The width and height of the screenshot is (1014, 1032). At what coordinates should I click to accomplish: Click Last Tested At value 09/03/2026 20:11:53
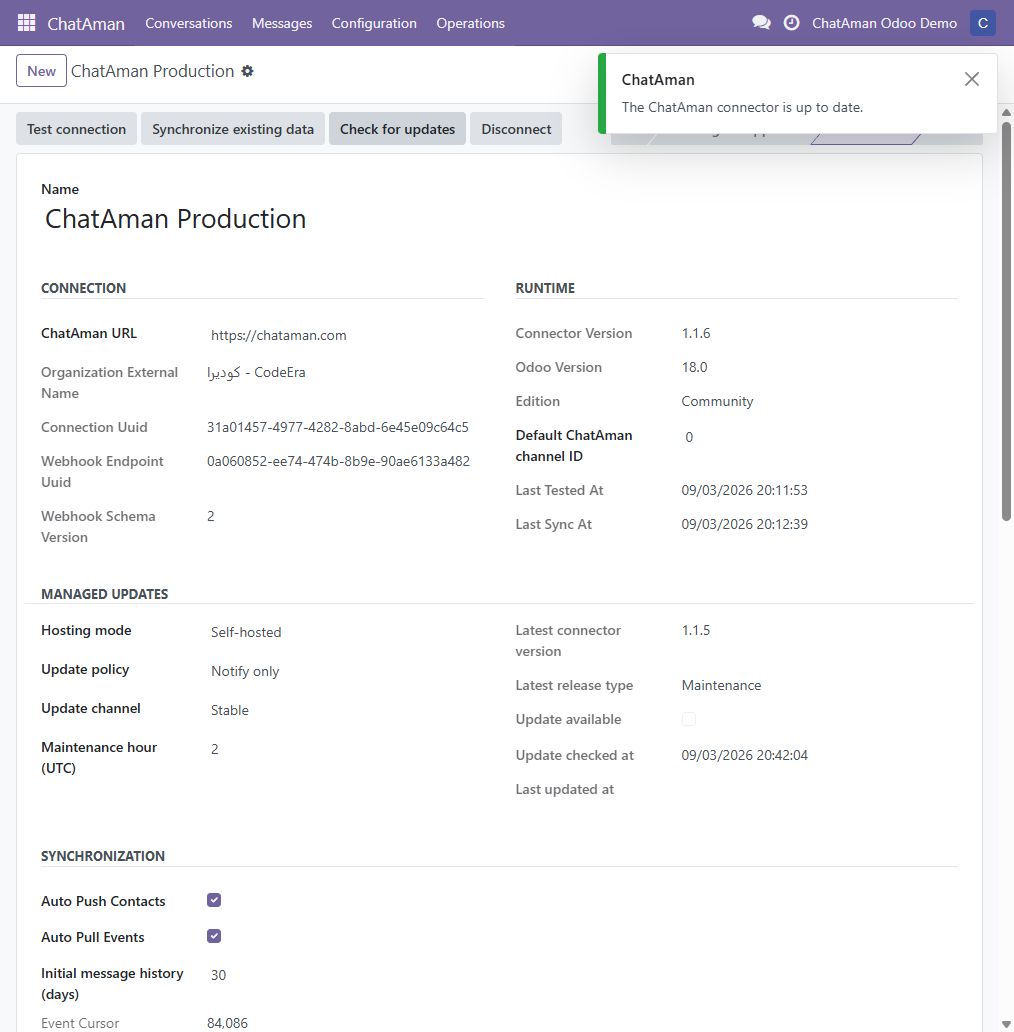[x=744, y=490]
